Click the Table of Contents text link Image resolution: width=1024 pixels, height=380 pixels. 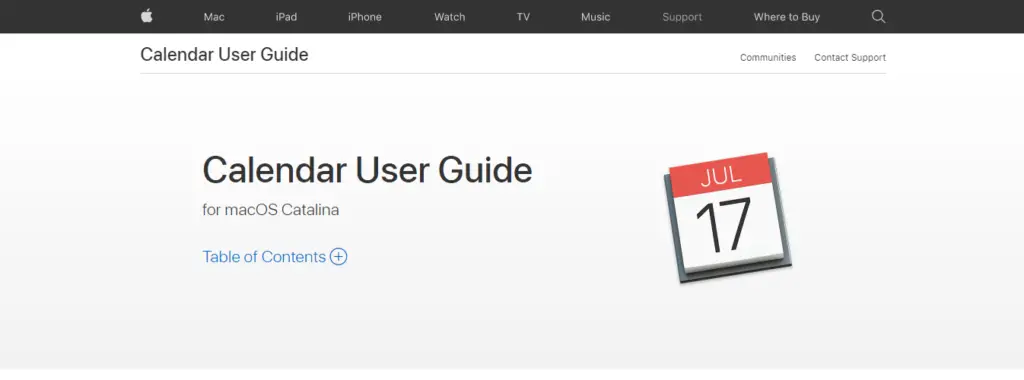click(x=264, y=257)
